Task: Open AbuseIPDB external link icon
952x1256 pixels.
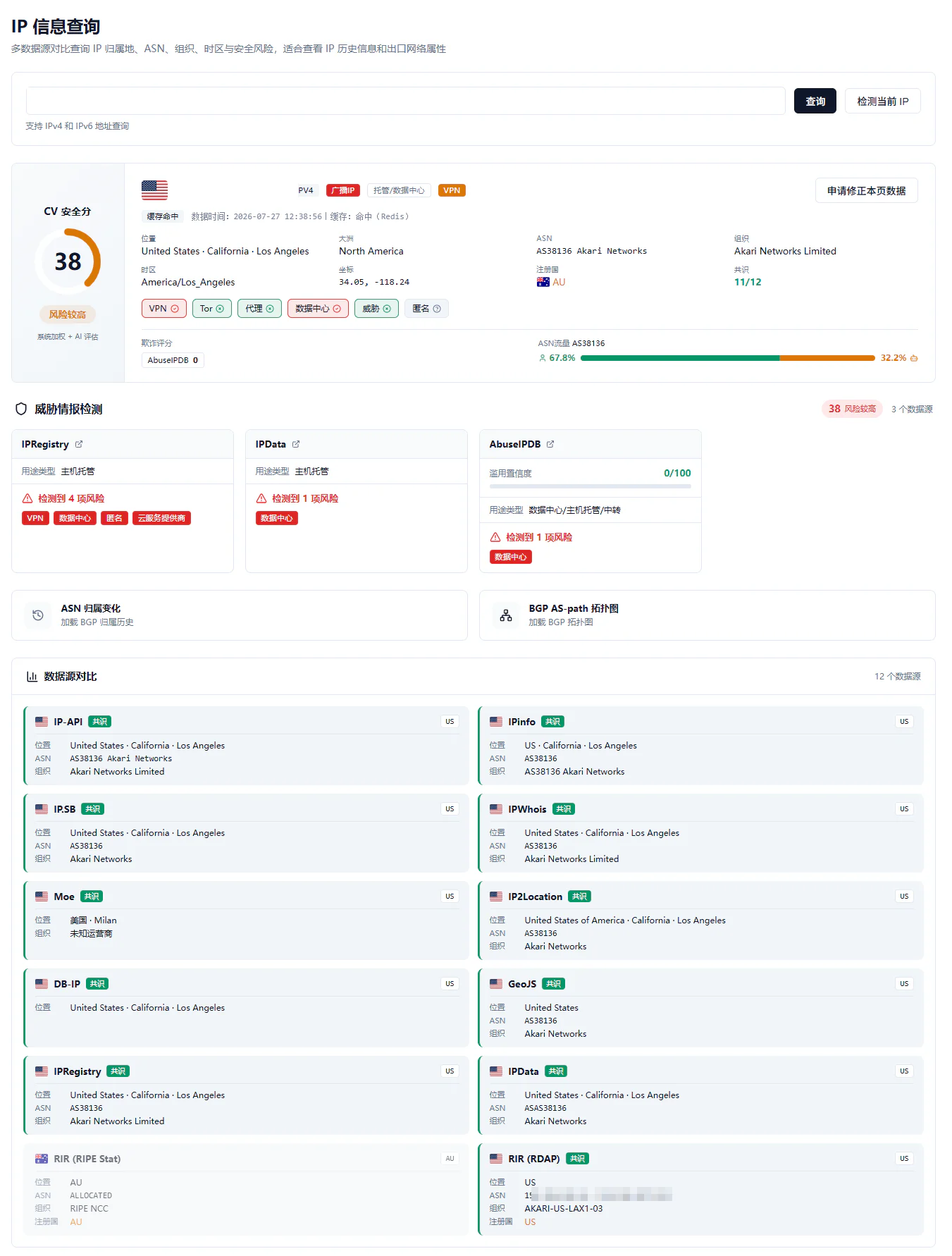Action: click(x=550, y=444)
